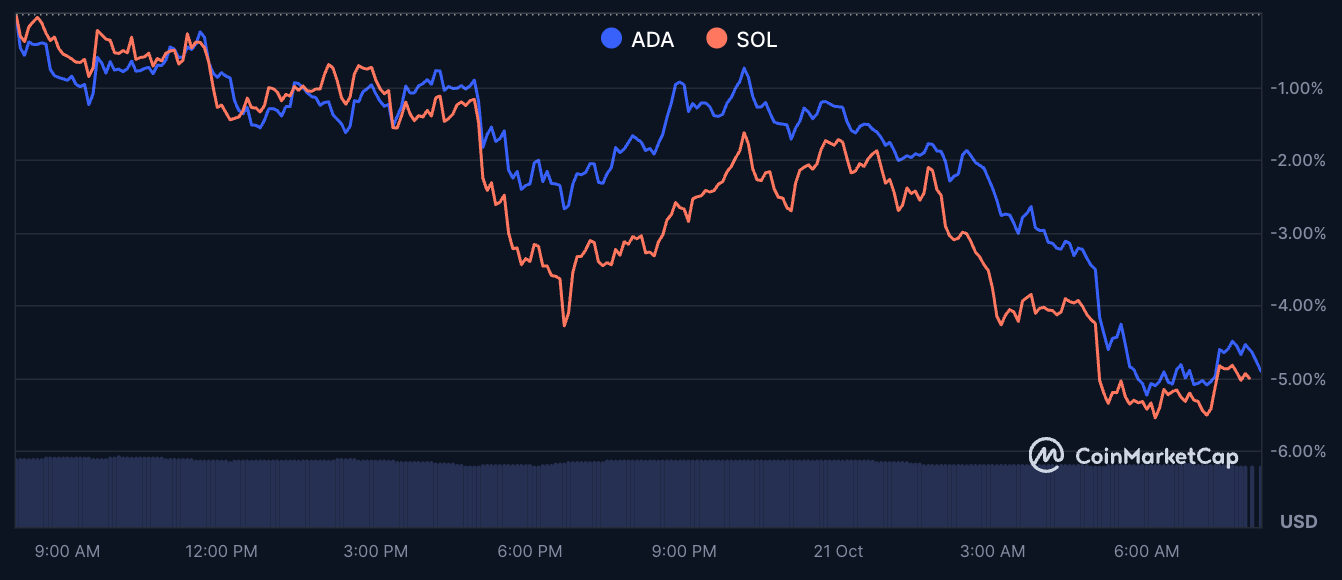Click the 21 Oct date axis label
Screen dimensions: 1342x580
[x=837, y=551]
